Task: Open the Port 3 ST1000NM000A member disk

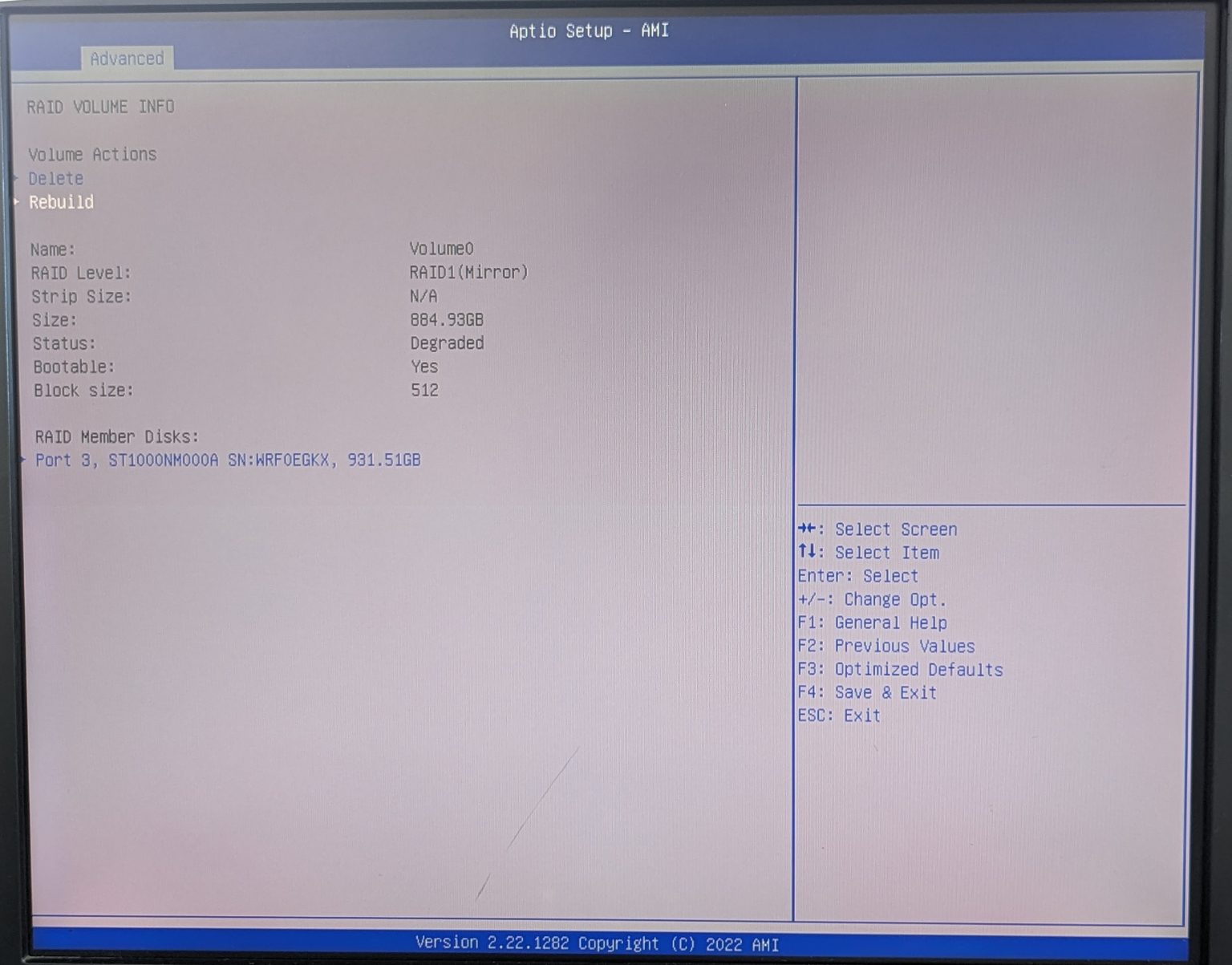Action: (227, 460)
